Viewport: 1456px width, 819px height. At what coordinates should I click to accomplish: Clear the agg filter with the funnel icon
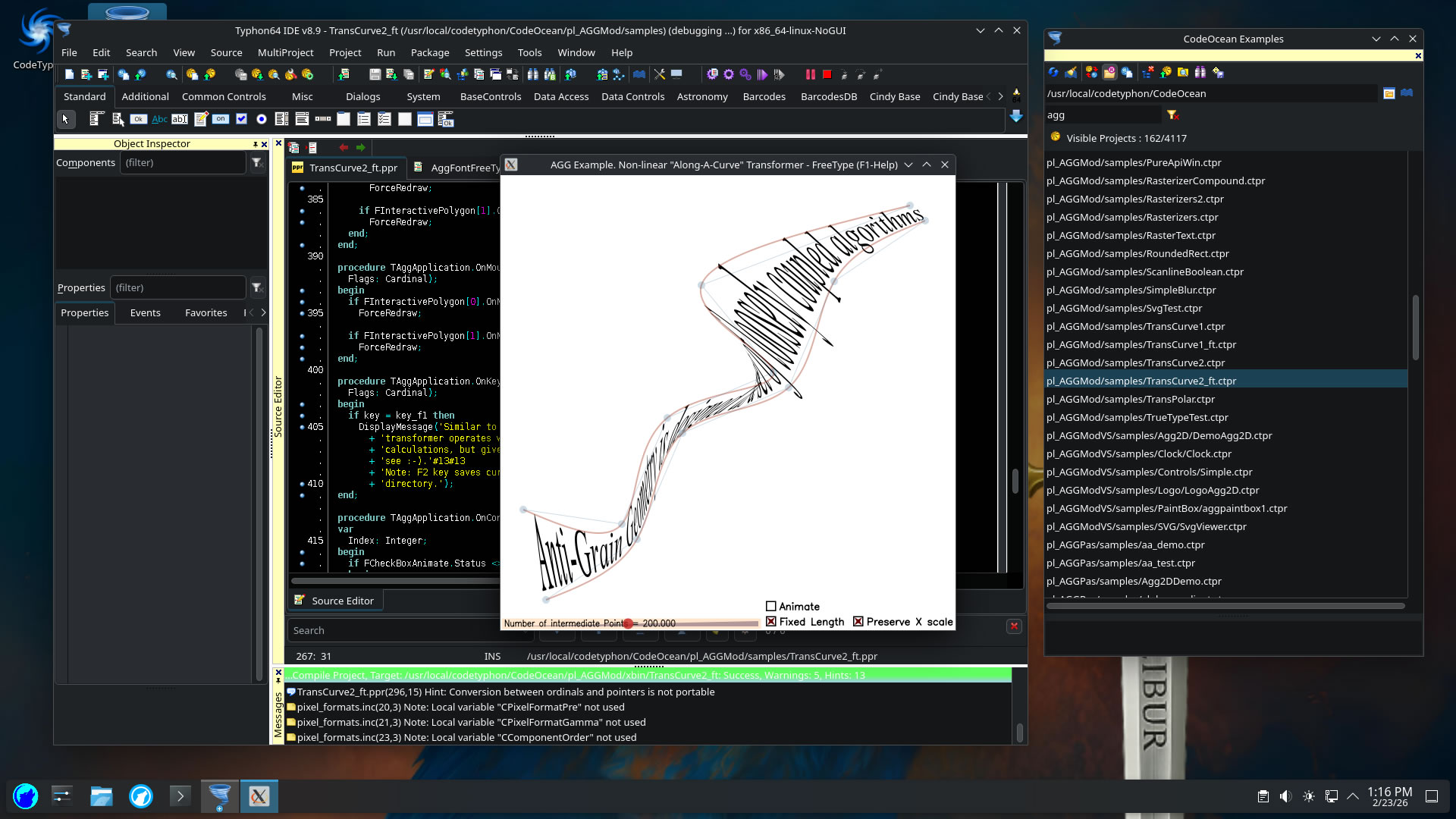tap(1172, 115)
